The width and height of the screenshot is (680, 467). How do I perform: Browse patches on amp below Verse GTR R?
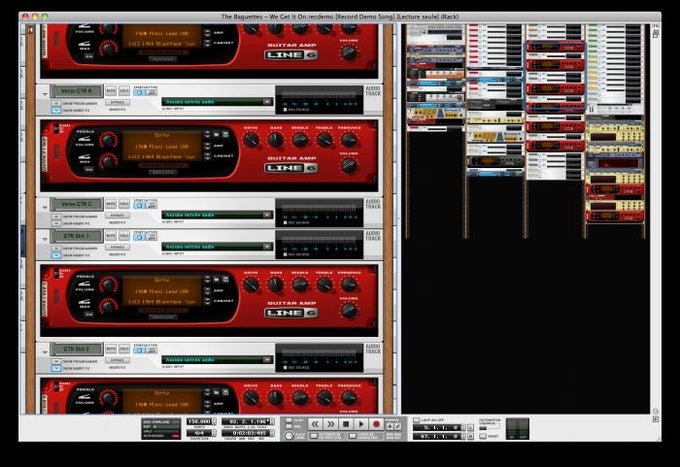coord(216,134)
